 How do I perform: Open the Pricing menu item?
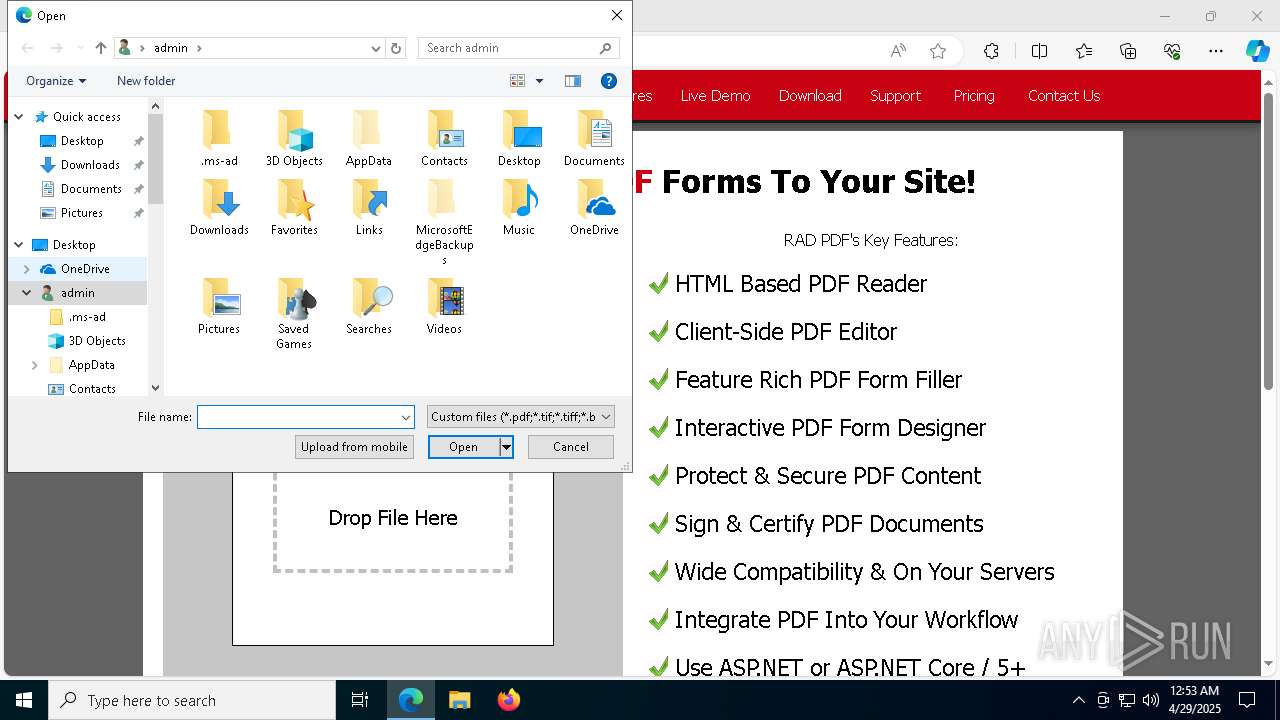click(974, 96)
